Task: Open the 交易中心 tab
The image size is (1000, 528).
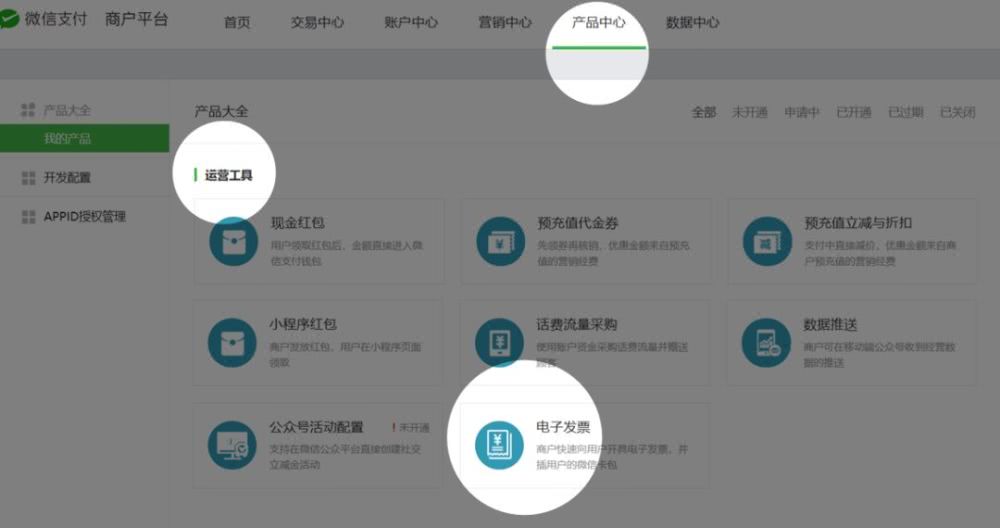Action: pos(317,23)
